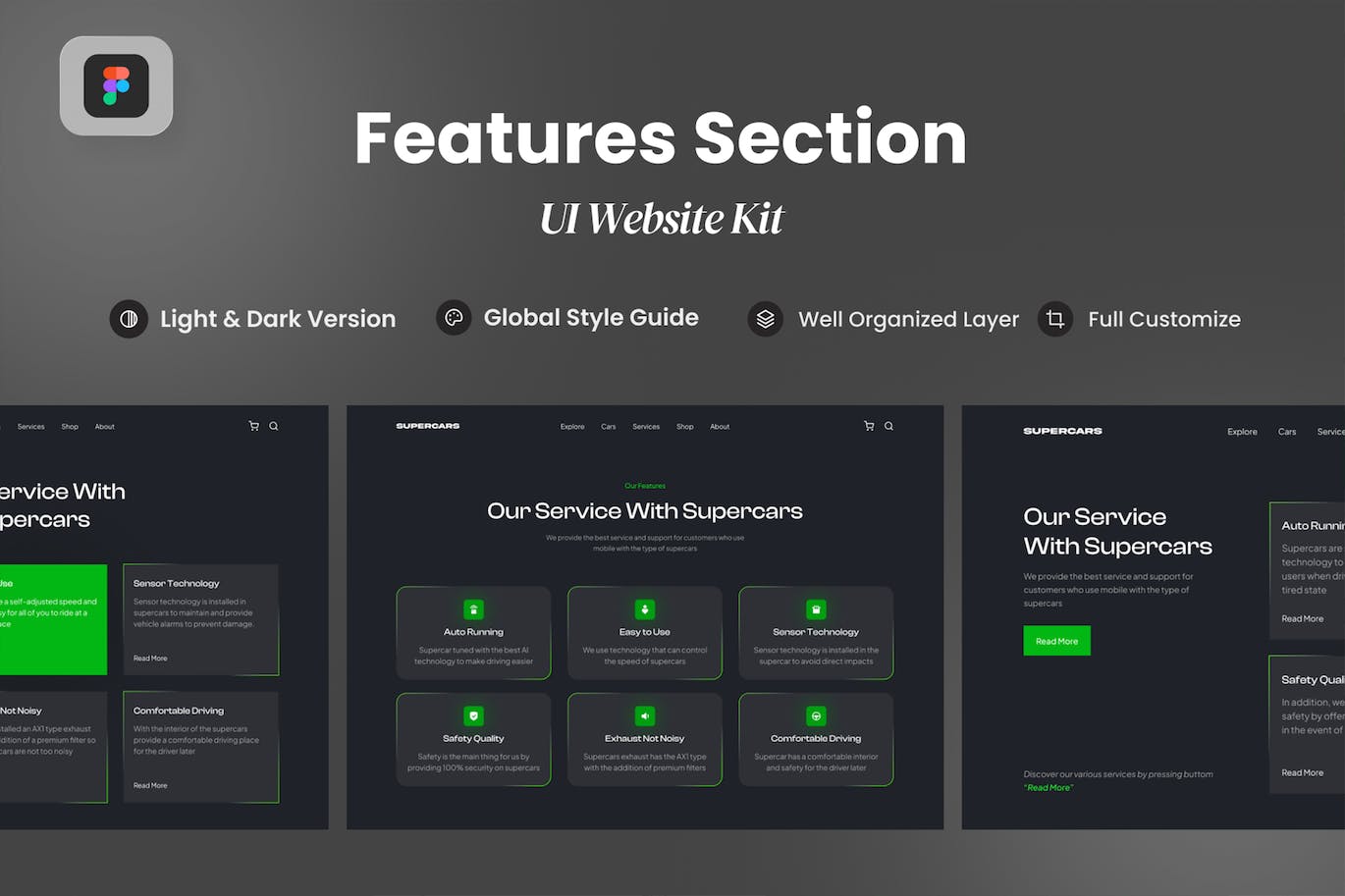
Task: Go to About in the center mockup navigation
Action: point(720,427)
